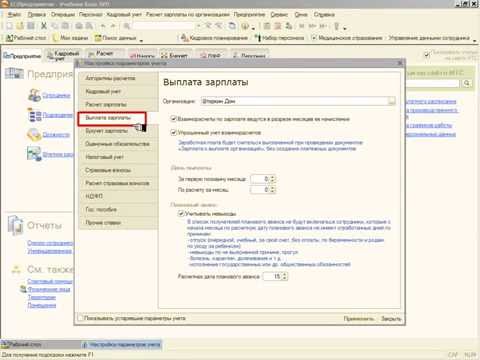The height and width of the screenshot is (360, 480).
Task: Open Рабочий стол from the shortcut toolbar
Action: [x=26, y=38]
